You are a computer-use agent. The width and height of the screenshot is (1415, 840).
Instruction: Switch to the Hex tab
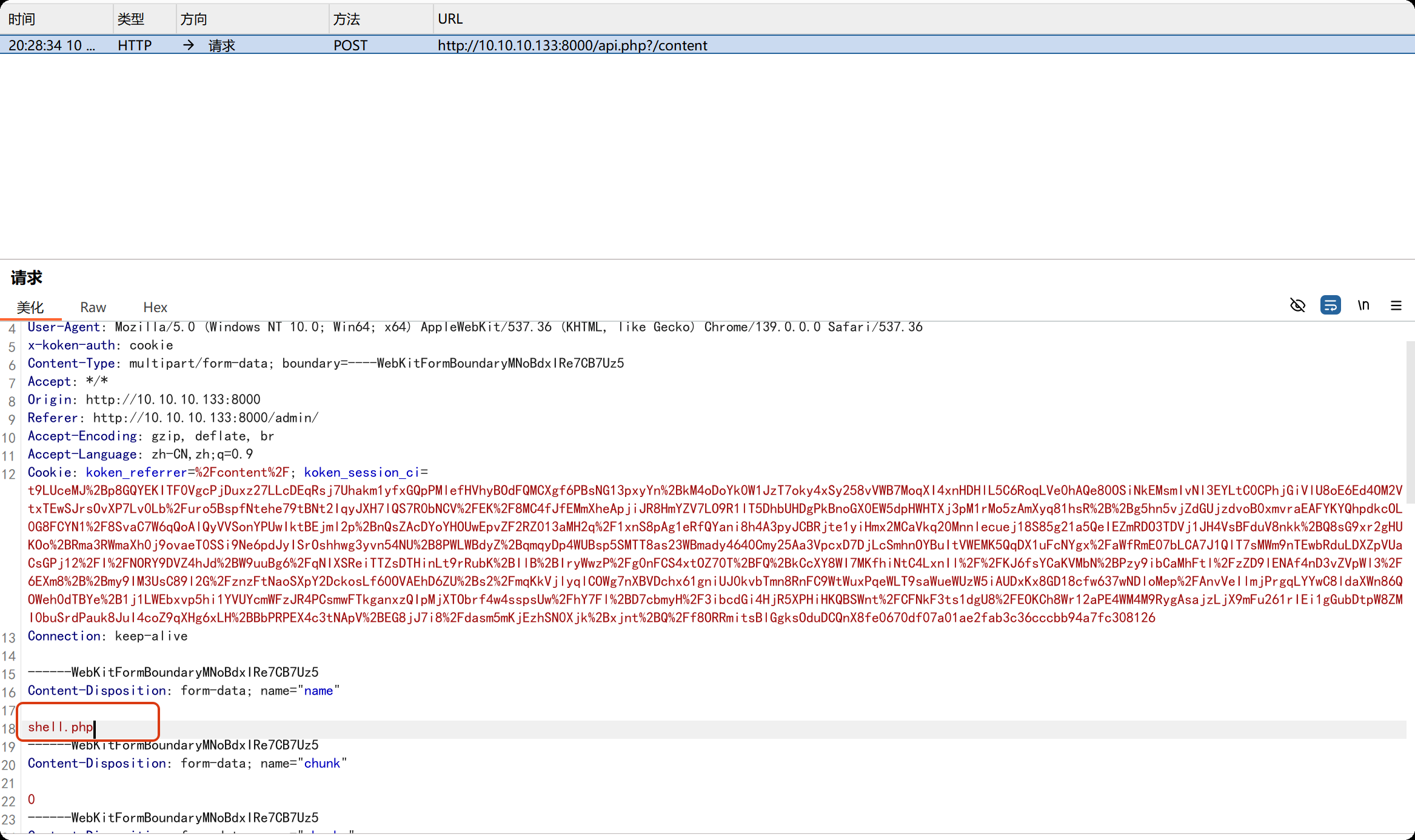pos(155,307)
